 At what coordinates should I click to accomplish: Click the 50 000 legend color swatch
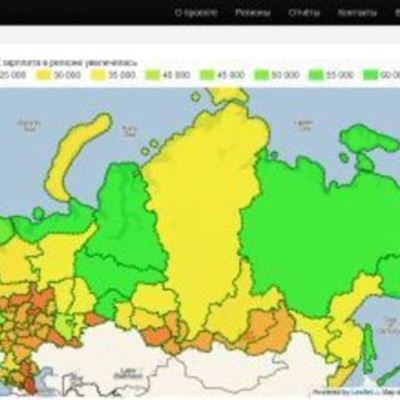[x=261, y=75]
